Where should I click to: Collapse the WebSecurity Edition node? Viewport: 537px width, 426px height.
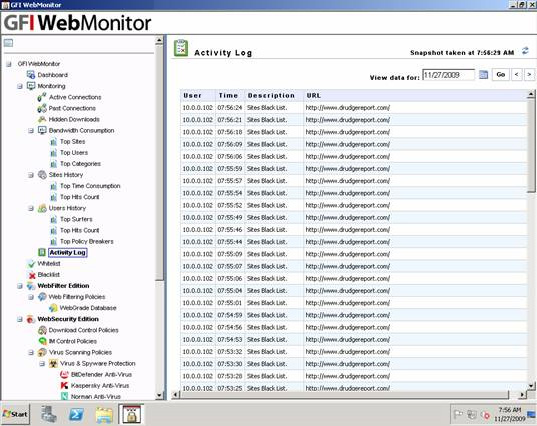[20, 320]
